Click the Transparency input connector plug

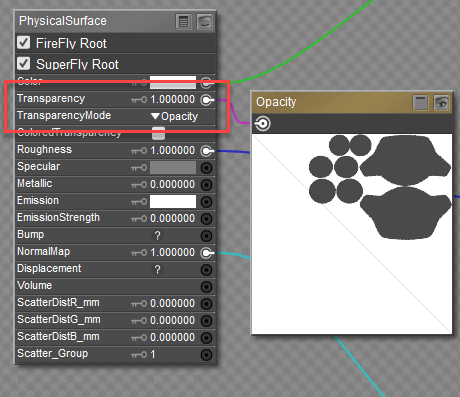(207, 100)
